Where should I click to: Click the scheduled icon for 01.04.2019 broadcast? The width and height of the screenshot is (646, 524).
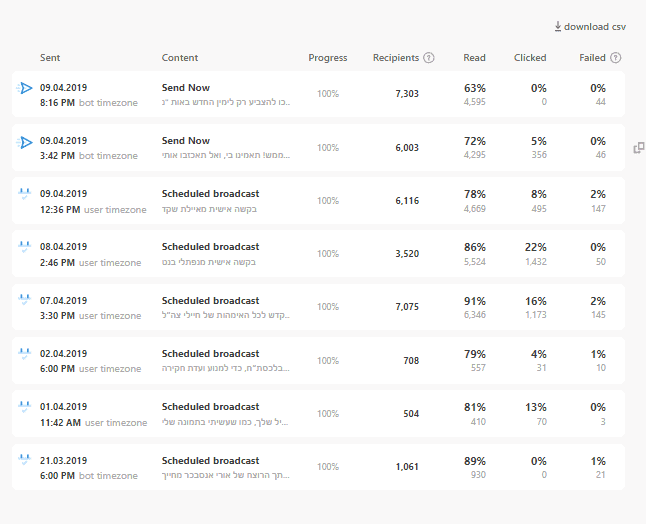[x=25, y=407]
